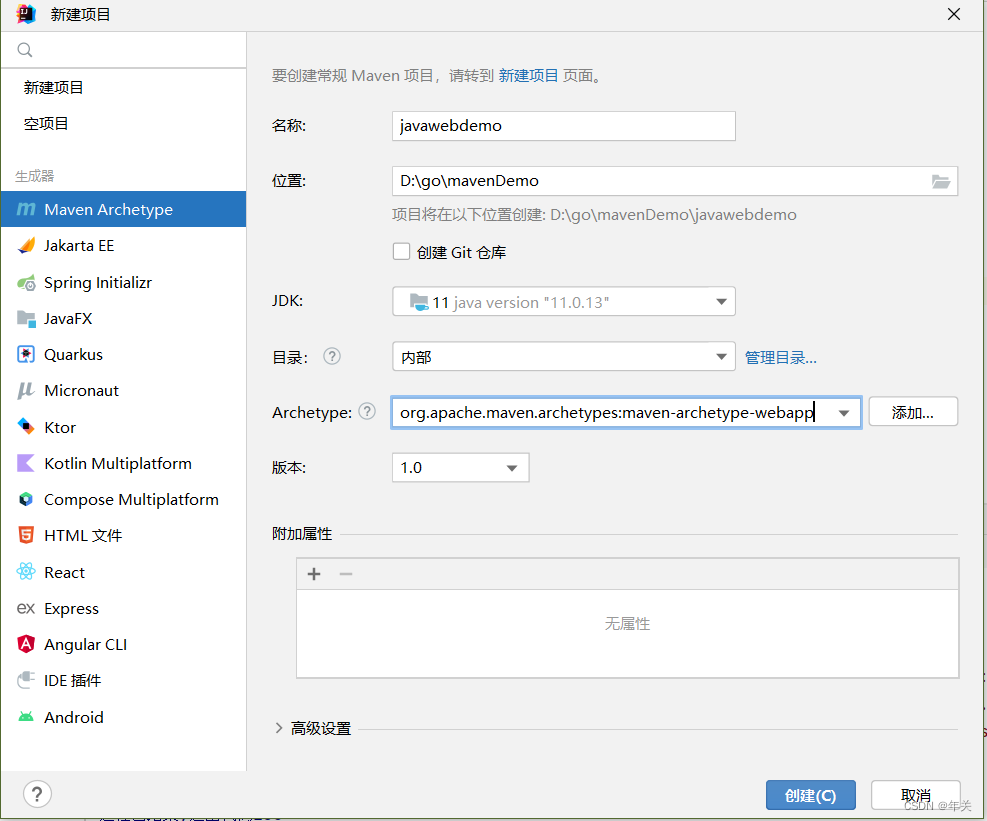Show help for Archetype field

[367, 411]
